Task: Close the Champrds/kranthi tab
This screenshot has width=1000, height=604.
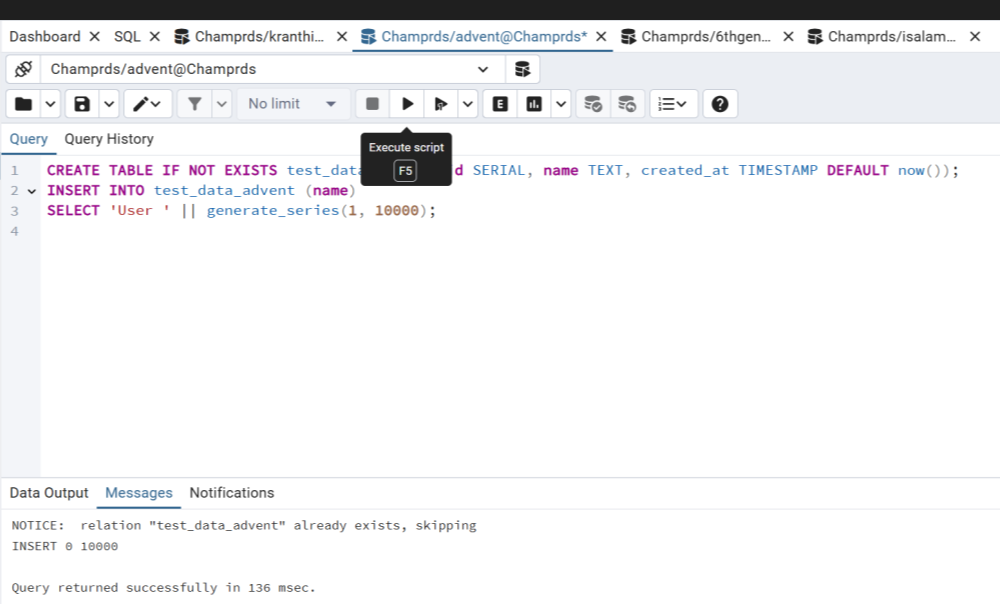Action: point(342,36)
